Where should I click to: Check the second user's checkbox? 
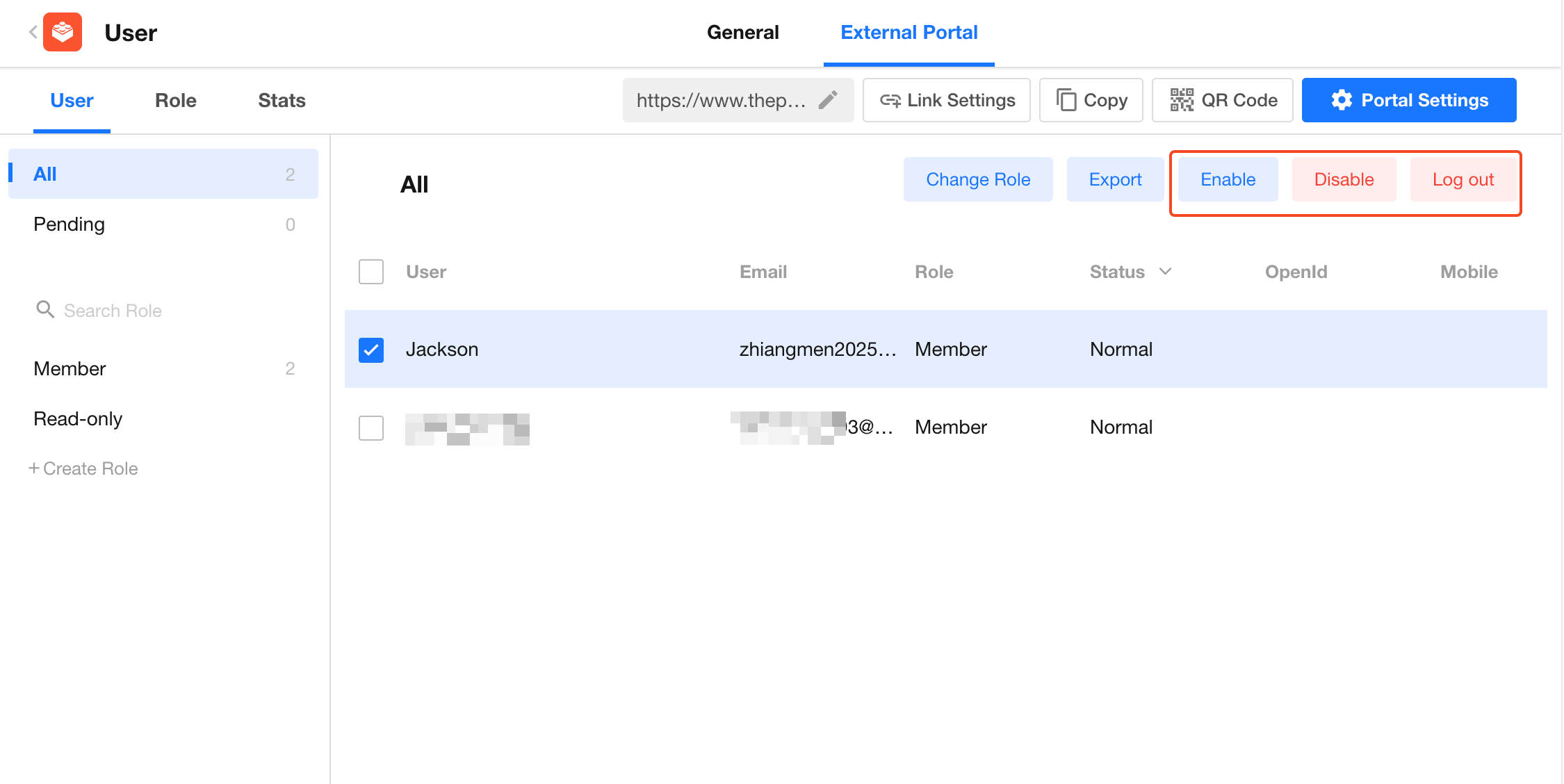[371, 427]
